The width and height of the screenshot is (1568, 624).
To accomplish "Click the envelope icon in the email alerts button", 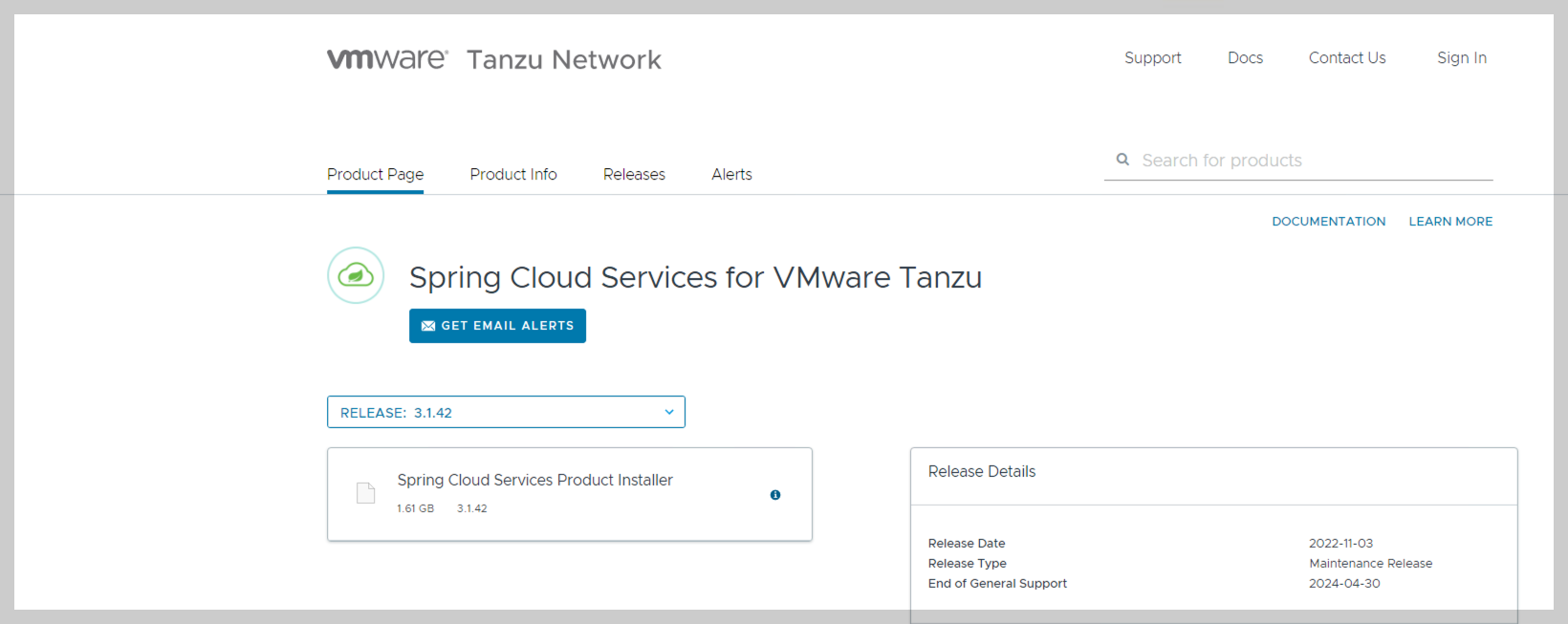I will (428, 326).
